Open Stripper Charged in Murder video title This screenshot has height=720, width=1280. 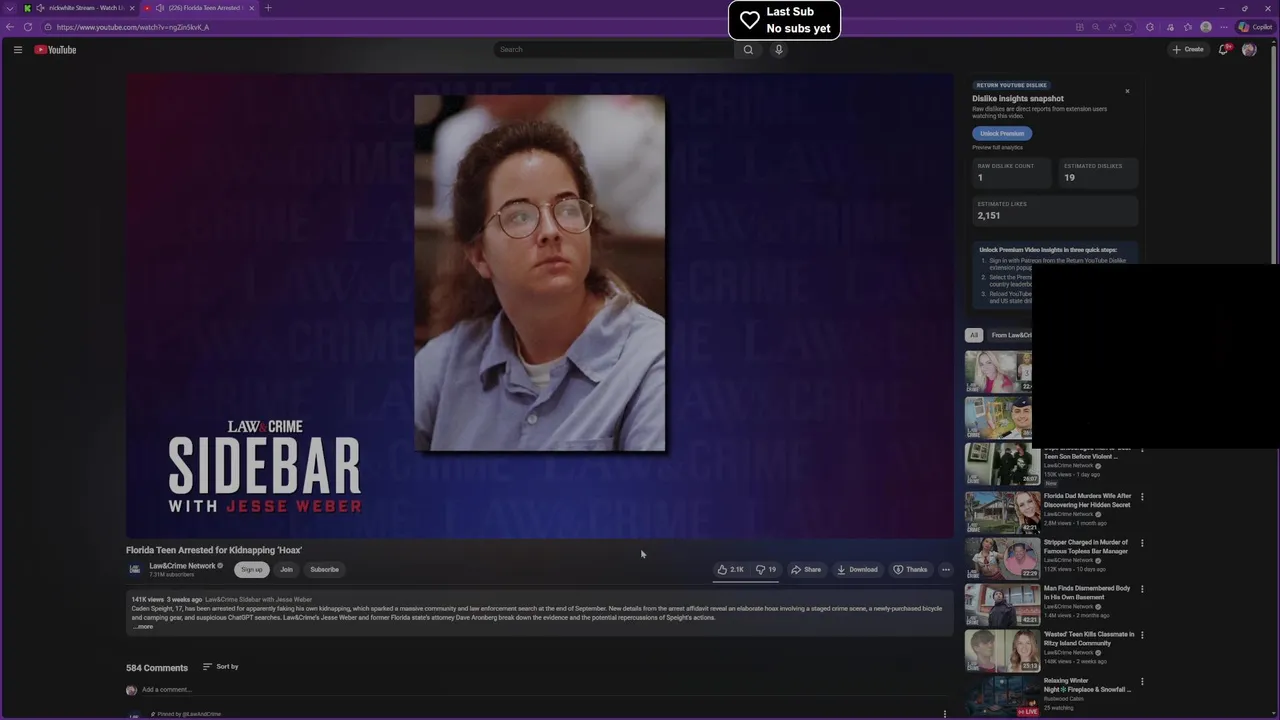point(1087,546)
